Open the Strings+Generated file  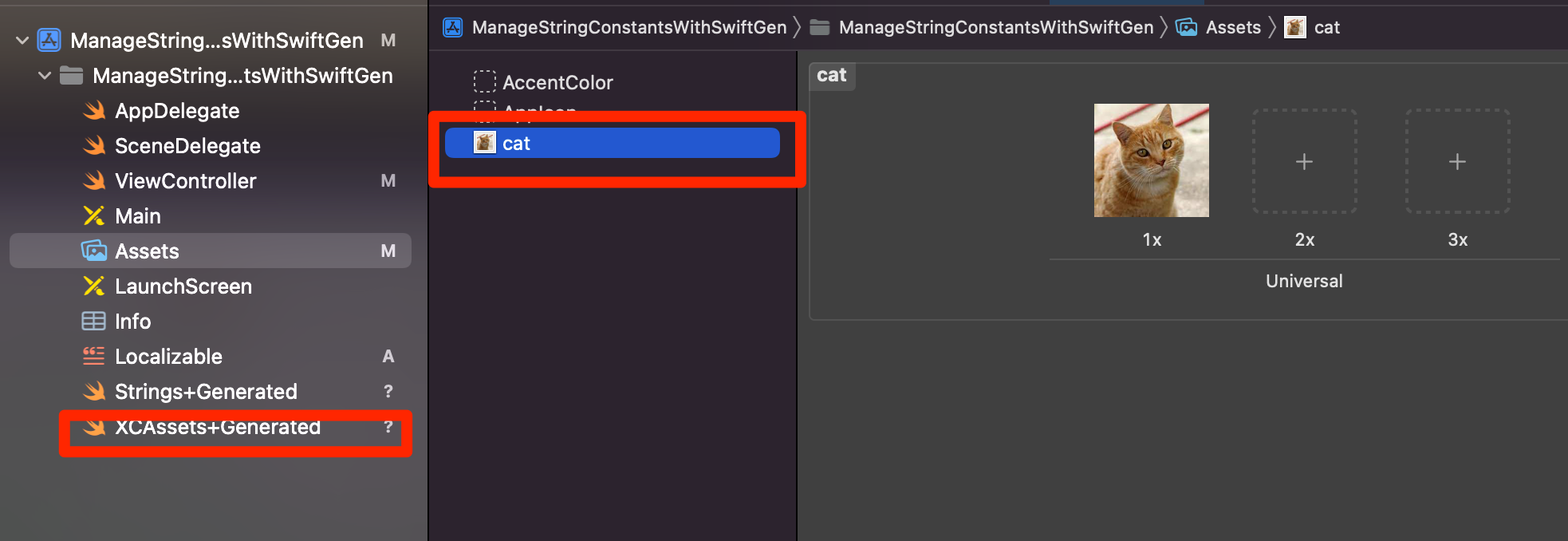(206, 391)
